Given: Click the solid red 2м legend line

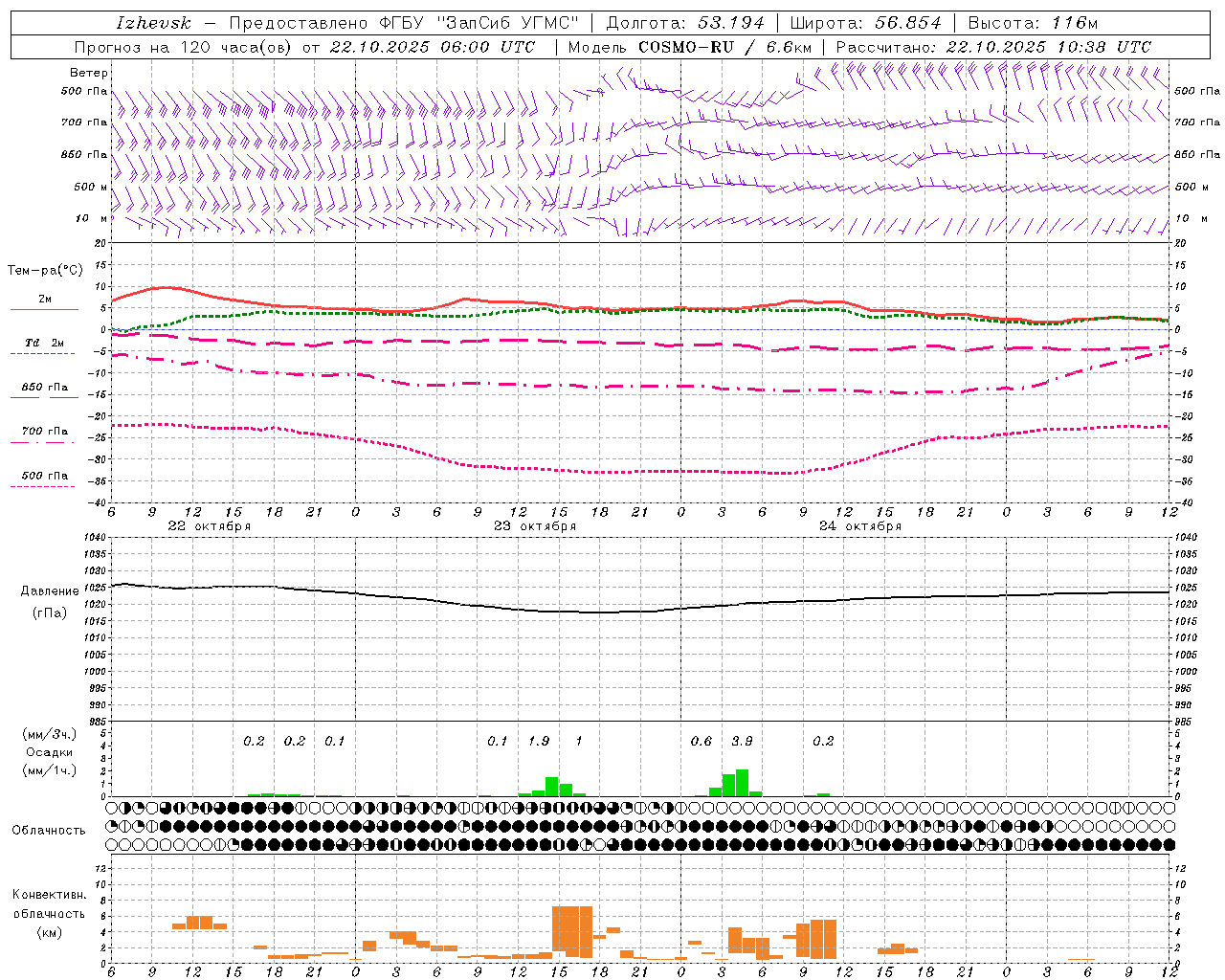Looking at the screenshot, I should coord(44,309).
